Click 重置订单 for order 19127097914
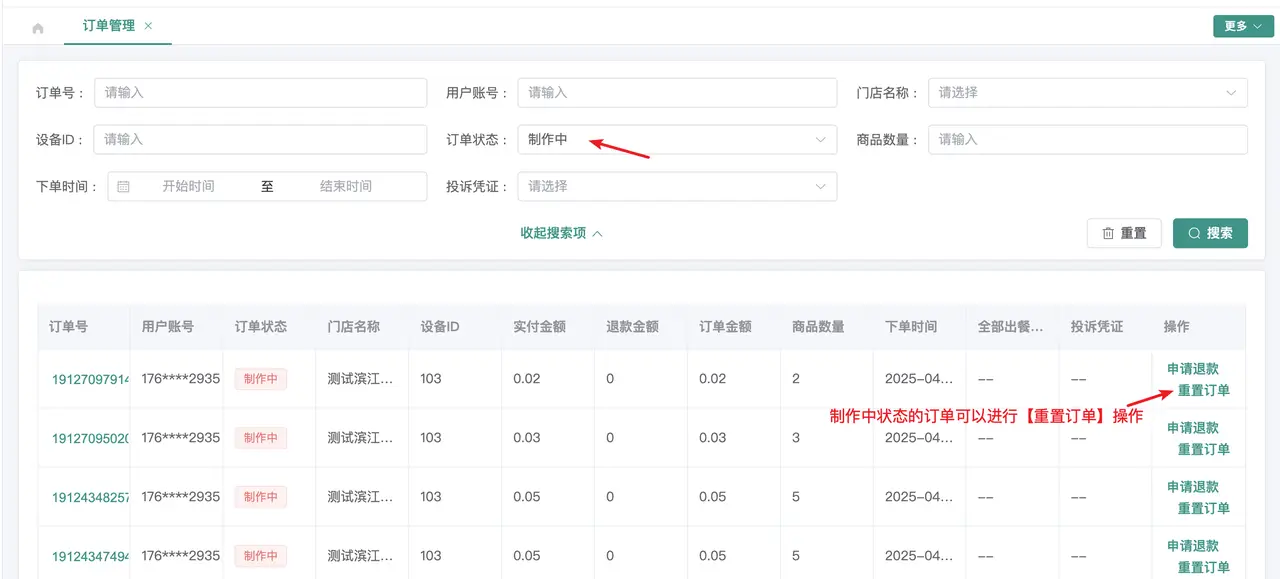Screen dimensions: 1280x579 [1204, 390]
